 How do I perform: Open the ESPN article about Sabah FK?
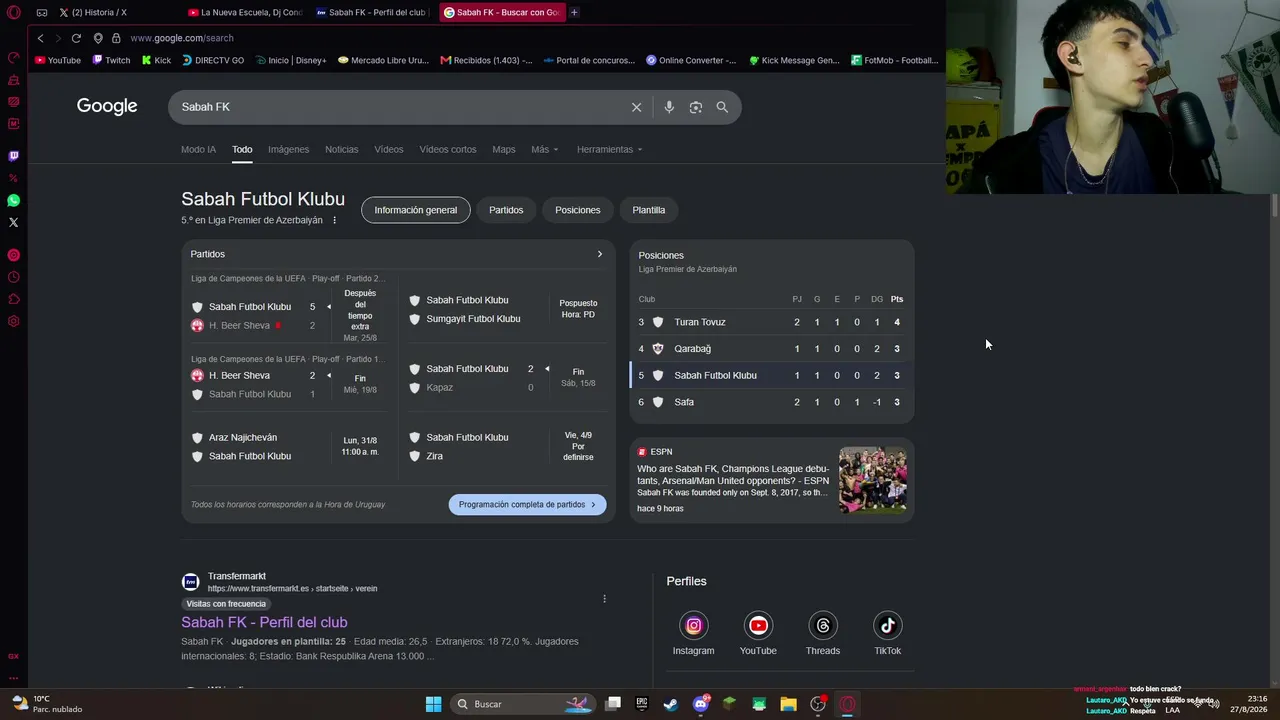click(733, 474)
